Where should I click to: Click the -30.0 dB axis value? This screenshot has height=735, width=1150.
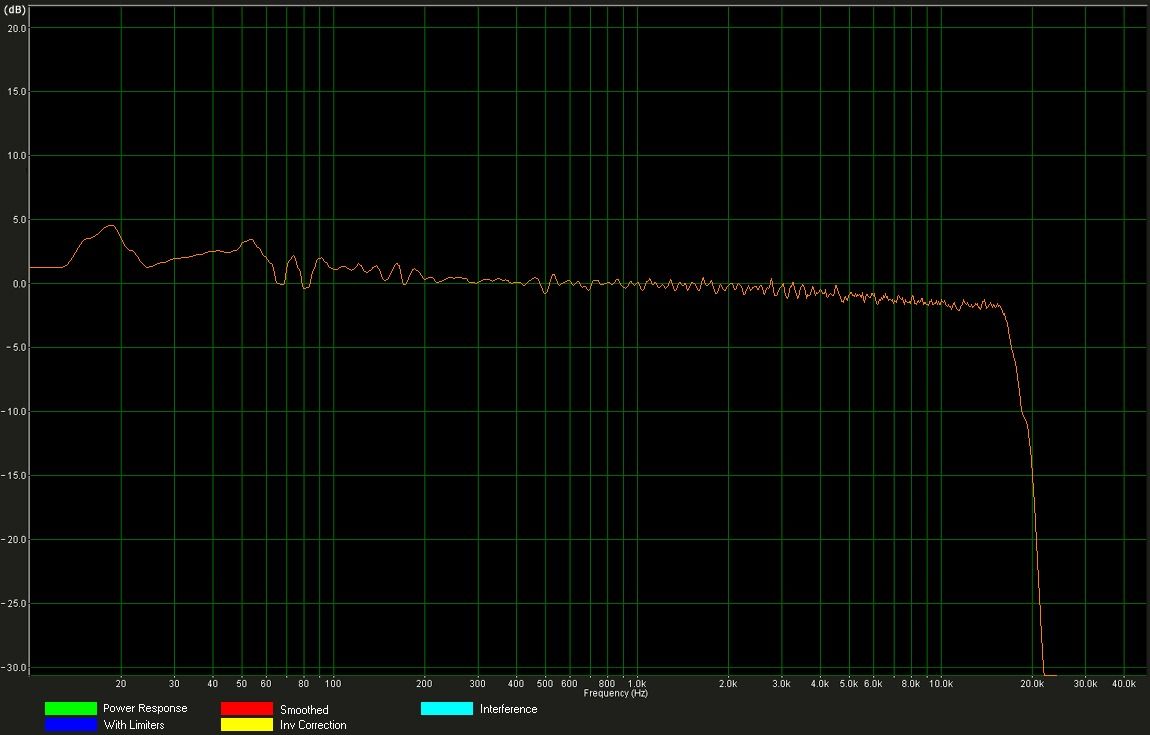click(15, 668)
